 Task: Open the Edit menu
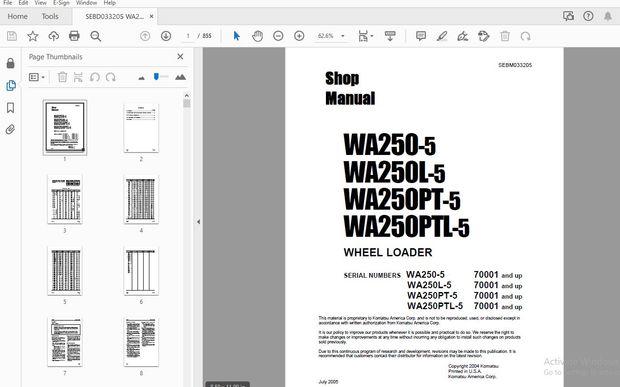click(x=23, y=3)
